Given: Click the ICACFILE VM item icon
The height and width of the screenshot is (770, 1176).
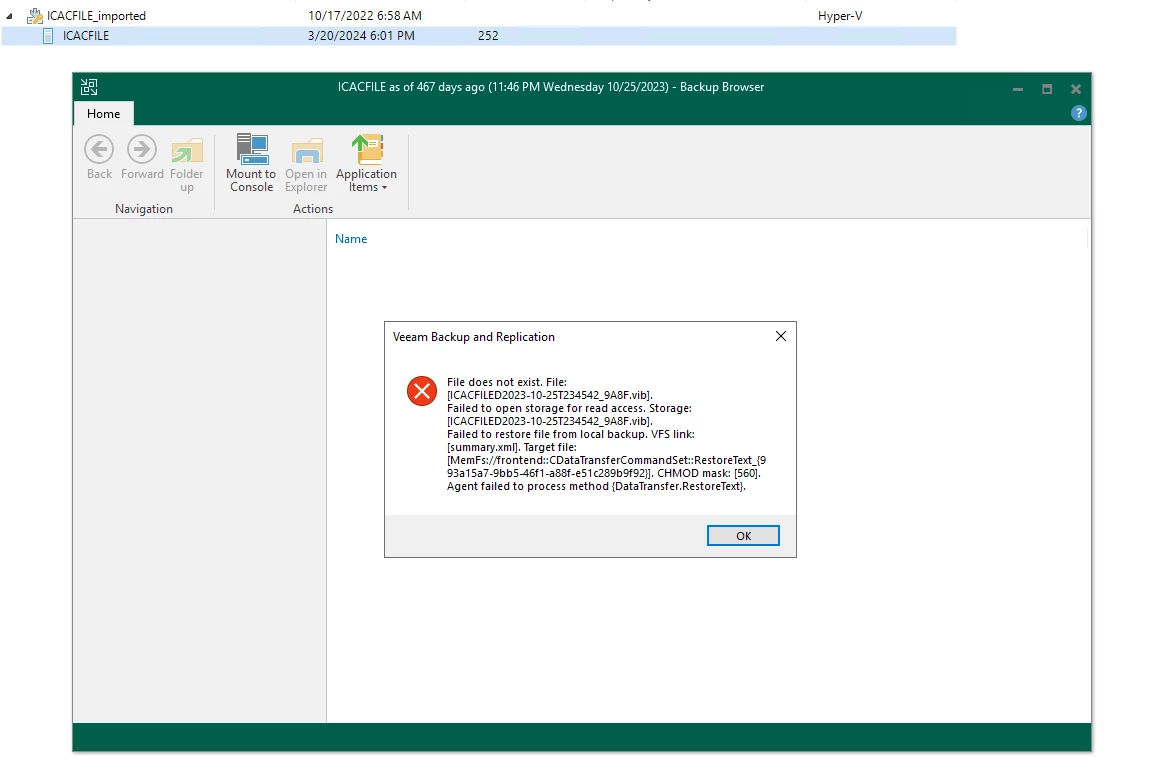Looking at the screenshot, I should coord(48,35).
